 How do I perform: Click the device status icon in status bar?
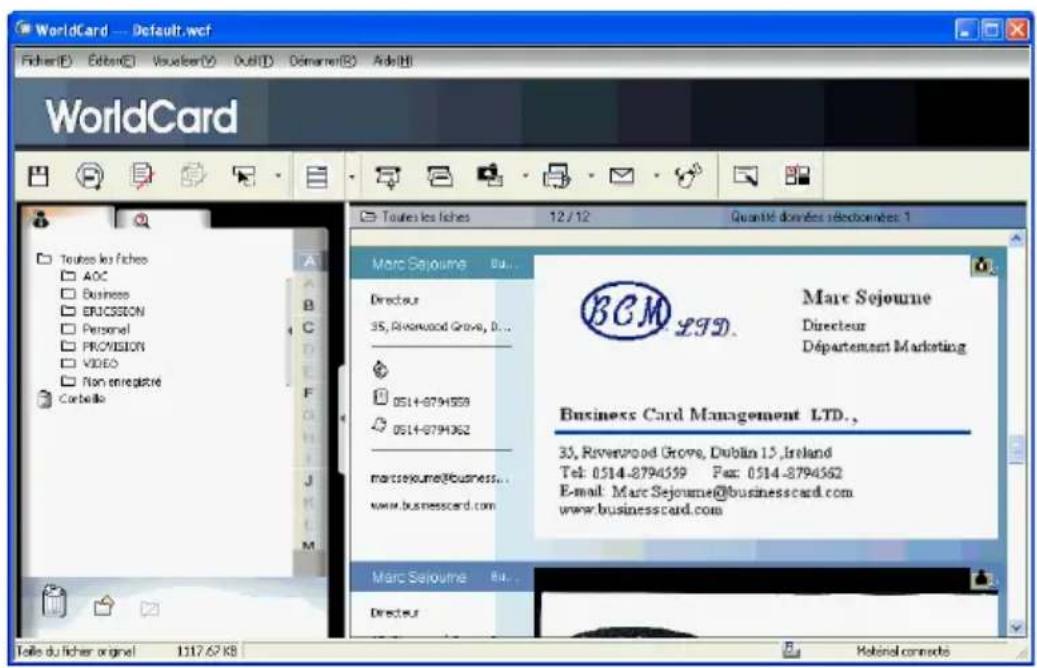click(791, 651)
